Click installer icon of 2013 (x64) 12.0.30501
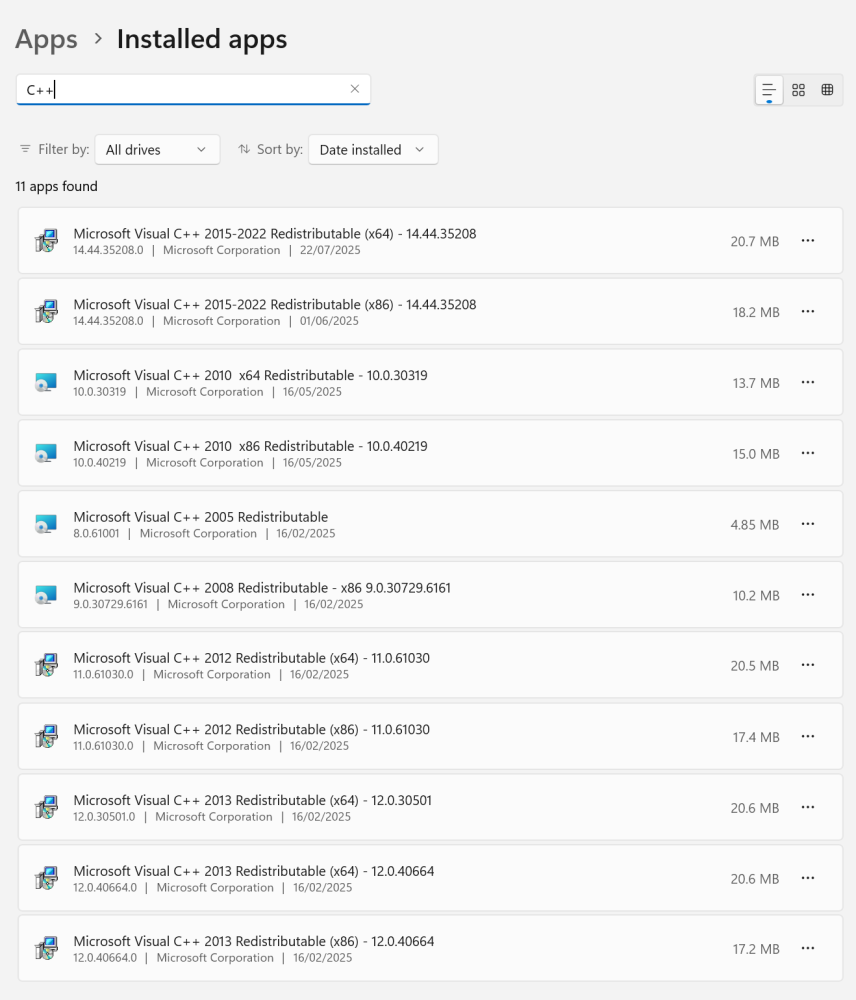The width and height of the screenshot is (856, 1000). tap(47, 807)
